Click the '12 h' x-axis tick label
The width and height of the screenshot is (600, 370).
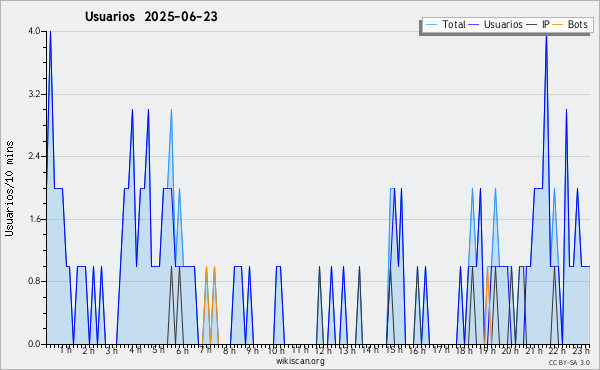pos(323,351)
